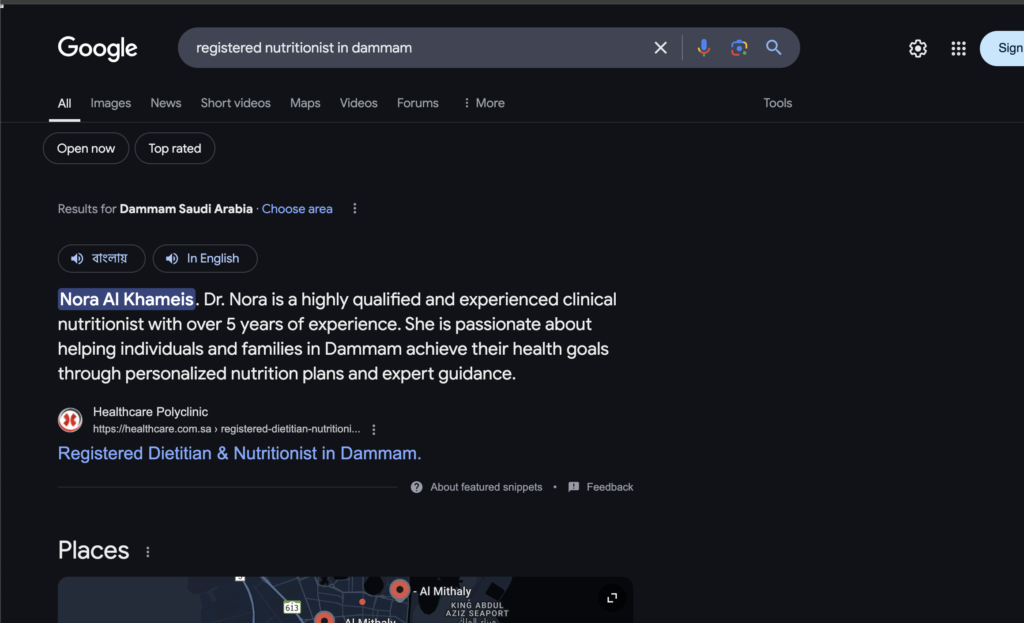Click the Choose area link
1024x623 pixels.
297,209
